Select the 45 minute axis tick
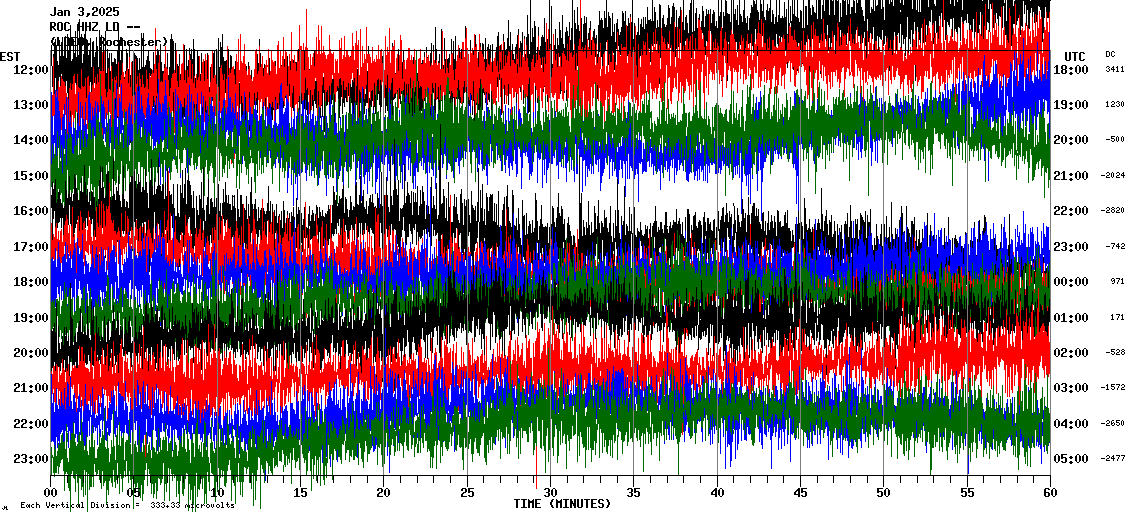The image size is (1130, 519). click(x=800, y=493)
